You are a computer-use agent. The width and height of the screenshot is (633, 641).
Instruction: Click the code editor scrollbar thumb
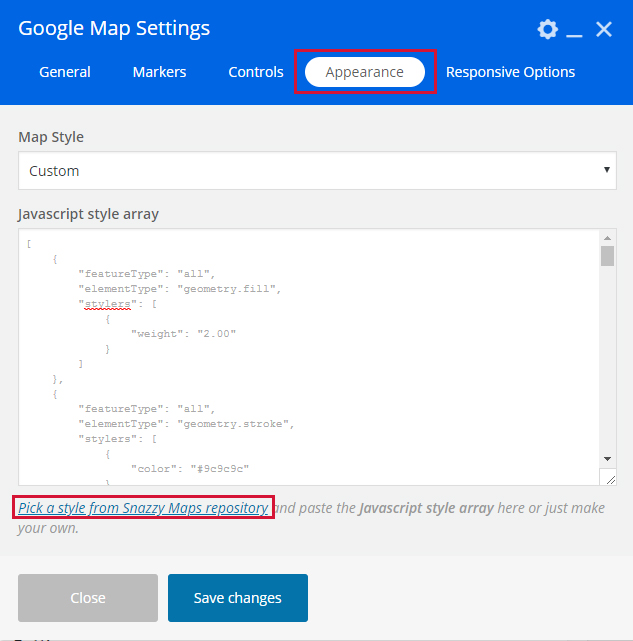click(x=607, y=257)
